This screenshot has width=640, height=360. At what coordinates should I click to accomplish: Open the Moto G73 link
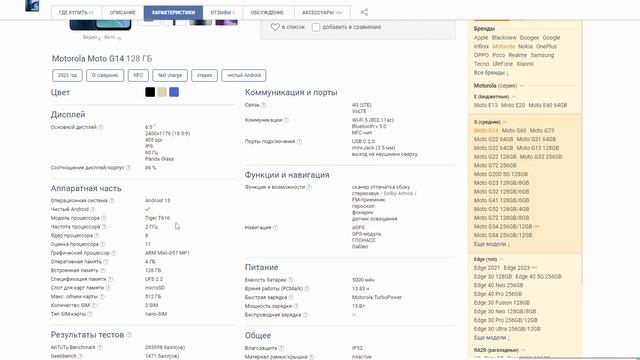pyautogui.click(x=542, y=131)
